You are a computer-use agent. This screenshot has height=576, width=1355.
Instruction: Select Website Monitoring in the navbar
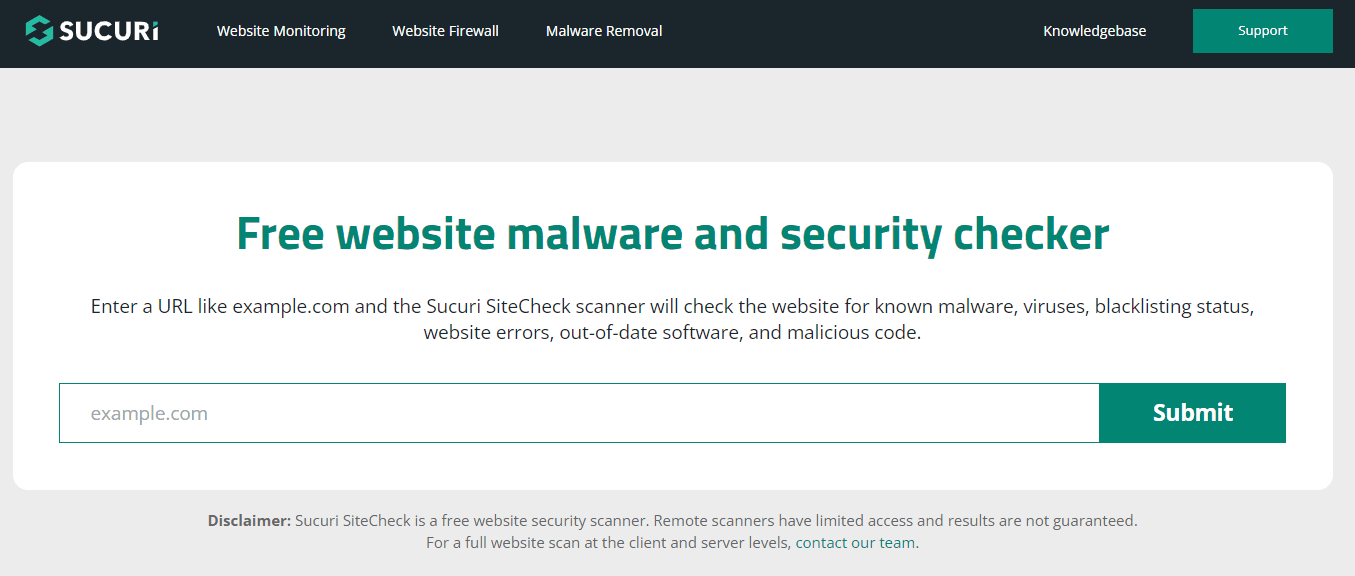(x=281, y=31)
